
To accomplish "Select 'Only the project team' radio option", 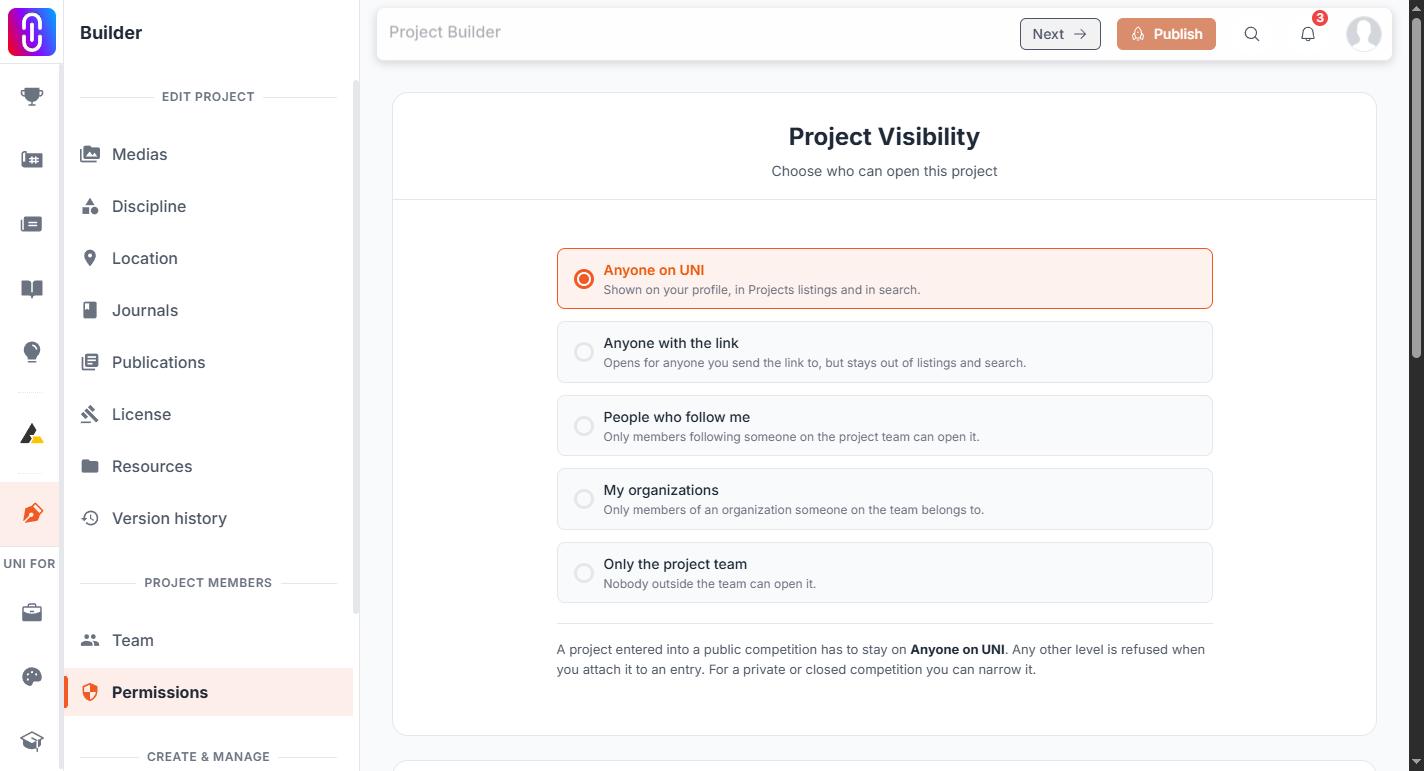I will click(x=884, y=573).
